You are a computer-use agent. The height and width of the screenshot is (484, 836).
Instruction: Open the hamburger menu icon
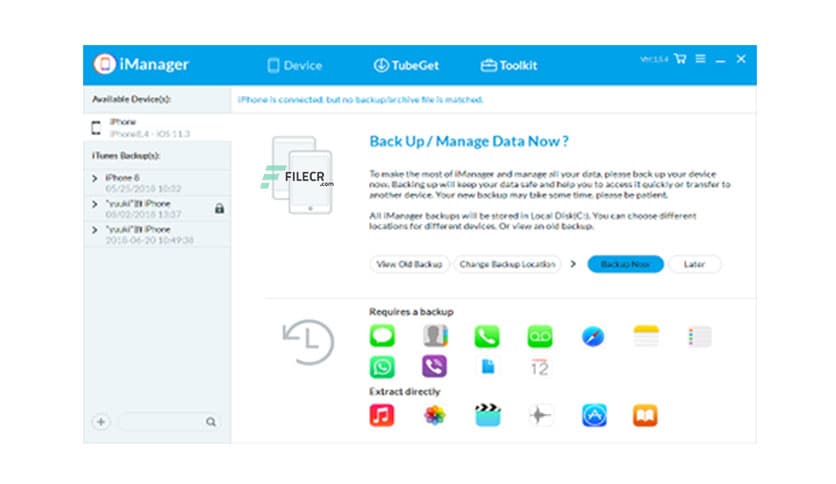tap(701, 59)
